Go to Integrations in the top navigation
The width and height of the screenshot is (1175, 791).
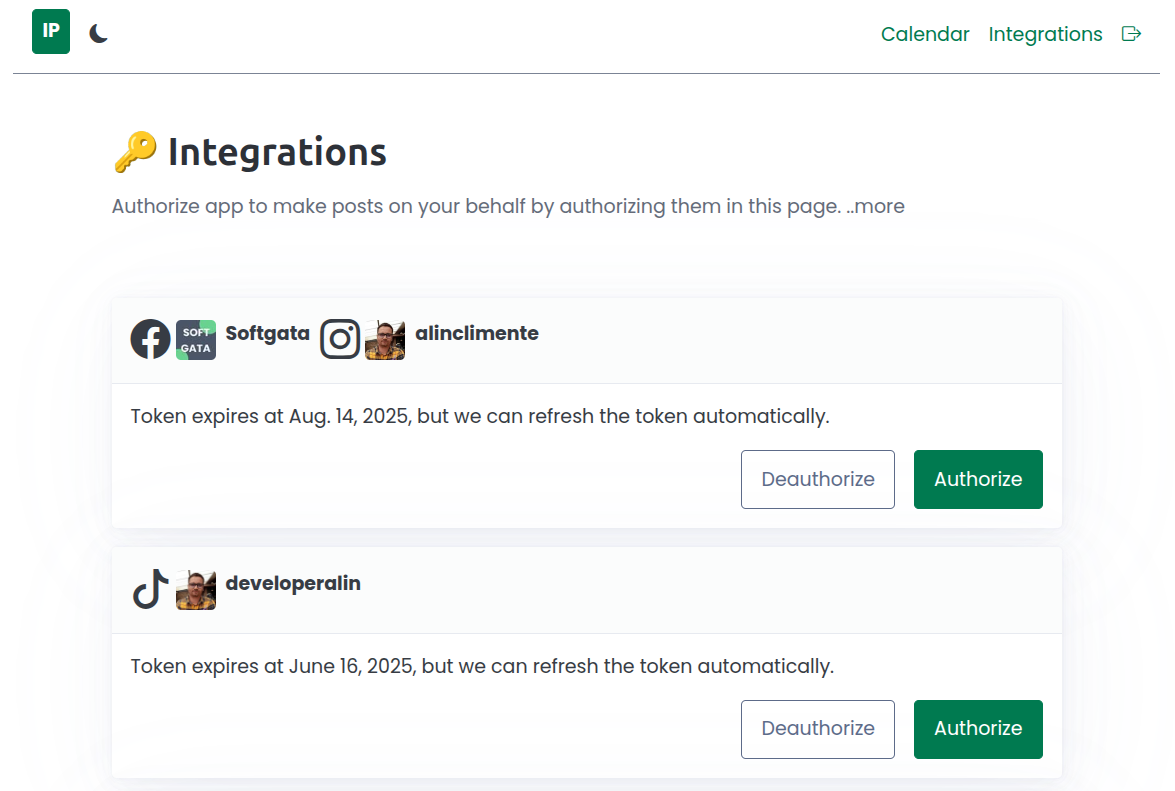pos(1045,34)
